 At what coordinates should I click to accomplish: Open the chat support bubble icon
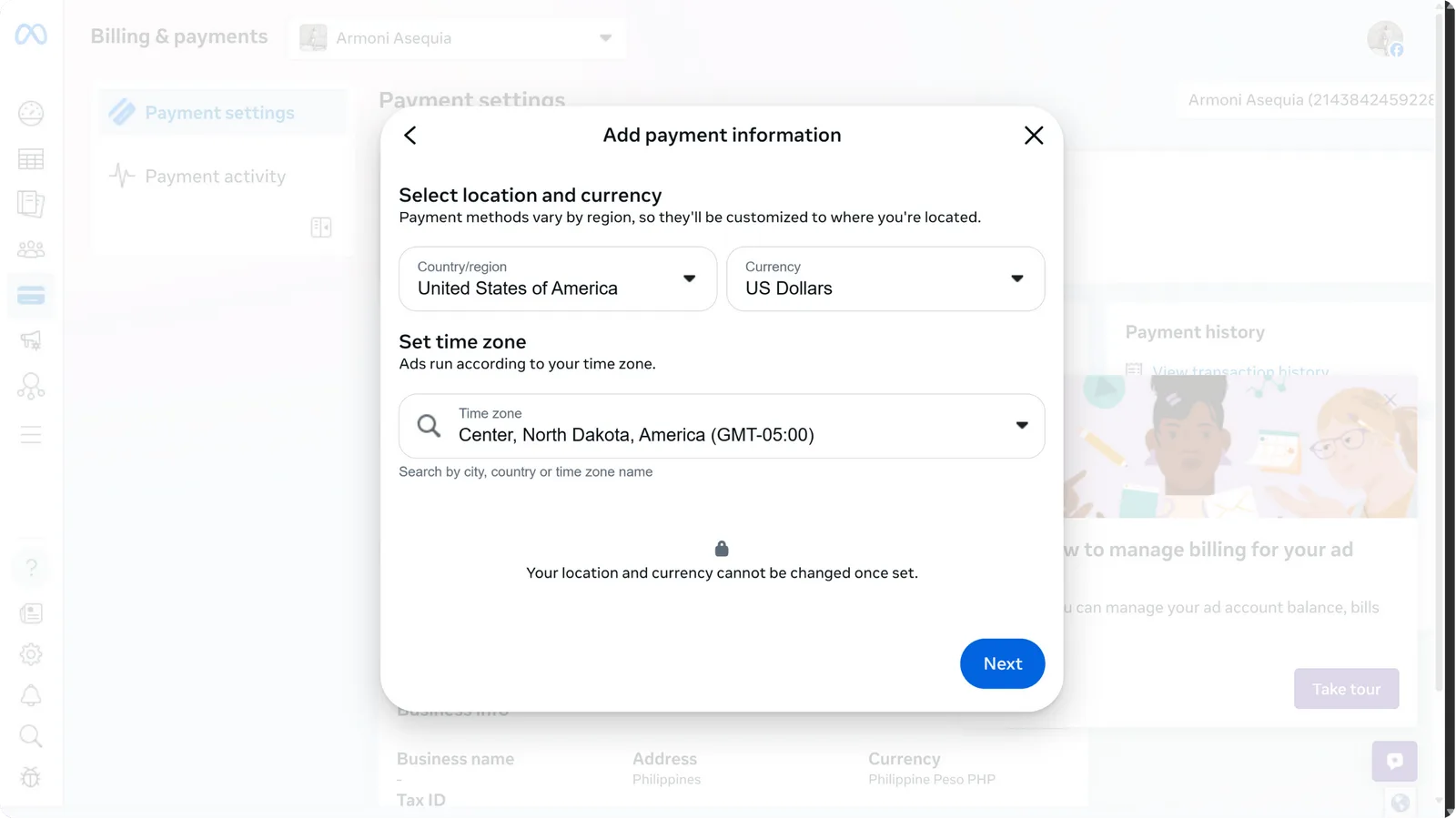coord(1394,762)
